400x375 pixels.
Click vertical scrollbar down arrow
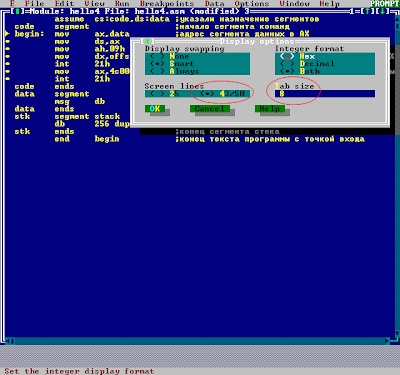click(x=397, y=334)
